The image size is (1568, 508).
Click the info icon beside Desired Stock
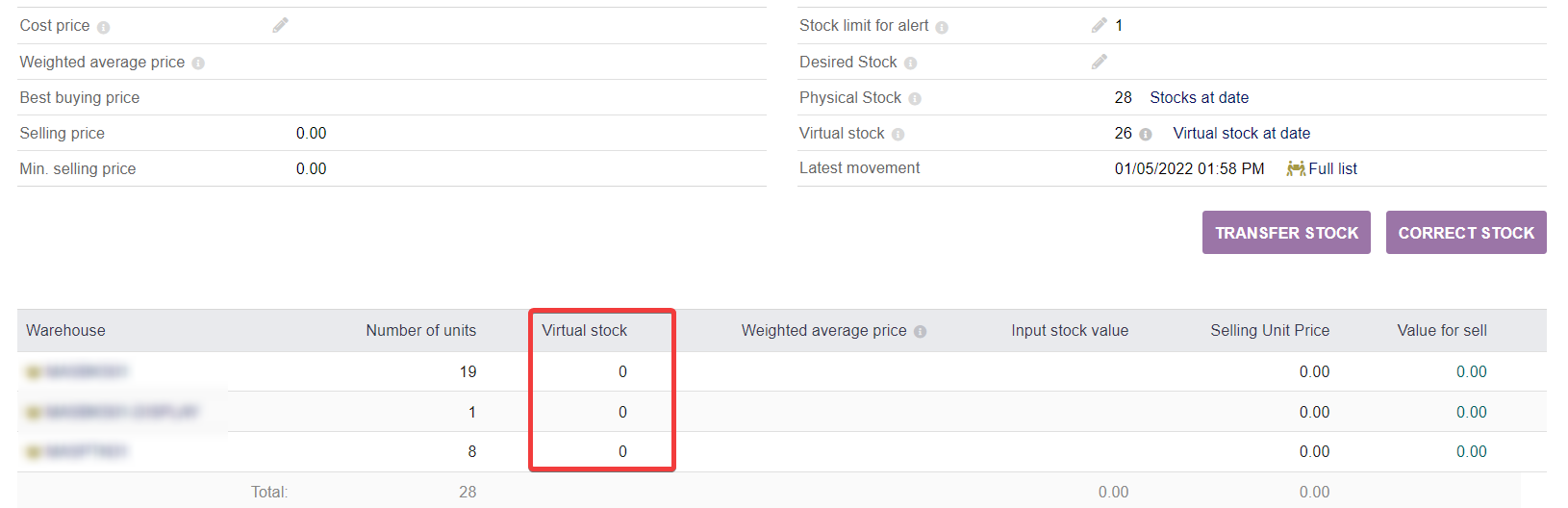[910, 63]
